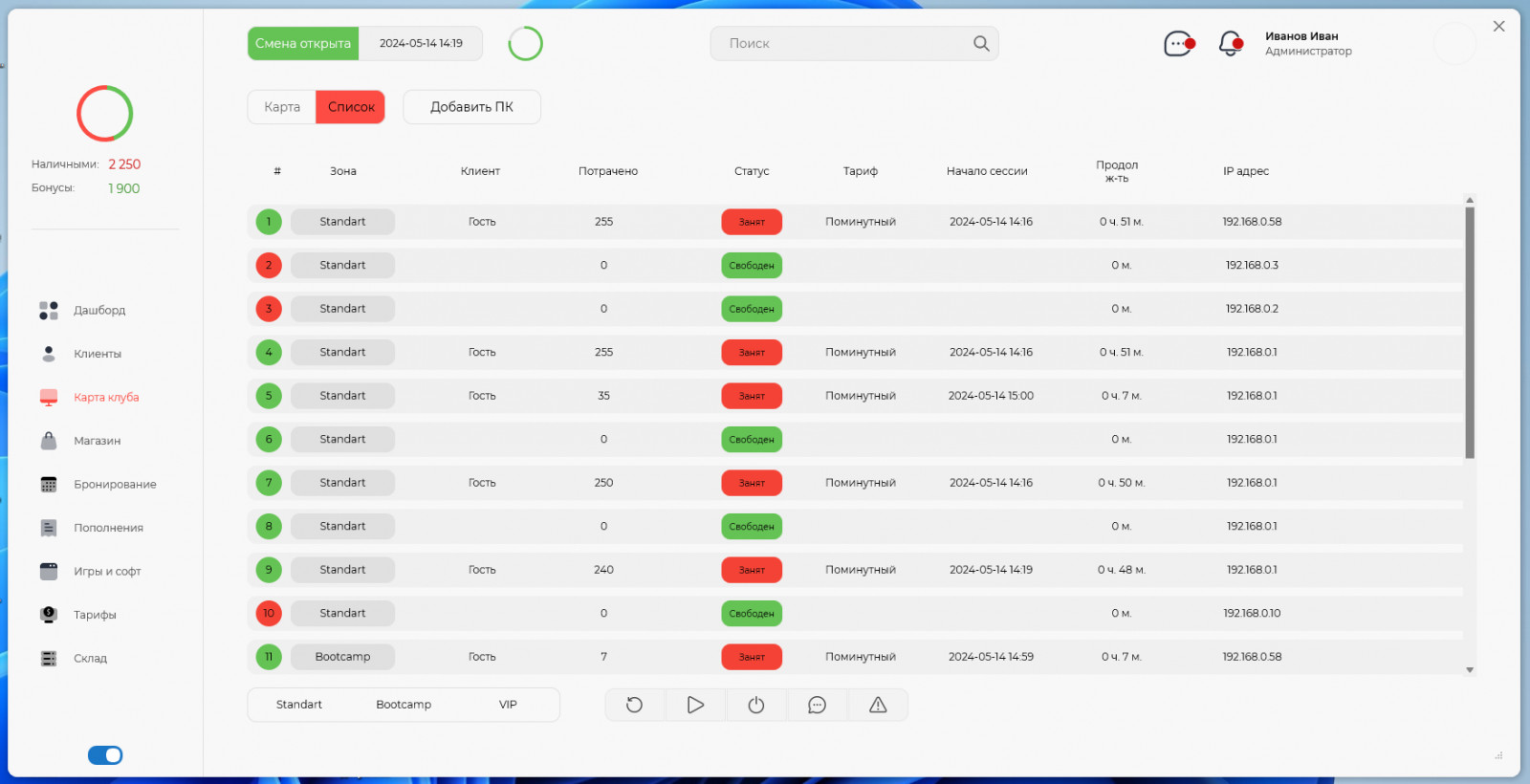
Task: Click session start 2024-05-14 15:00 cell
Action: (991, 396)
